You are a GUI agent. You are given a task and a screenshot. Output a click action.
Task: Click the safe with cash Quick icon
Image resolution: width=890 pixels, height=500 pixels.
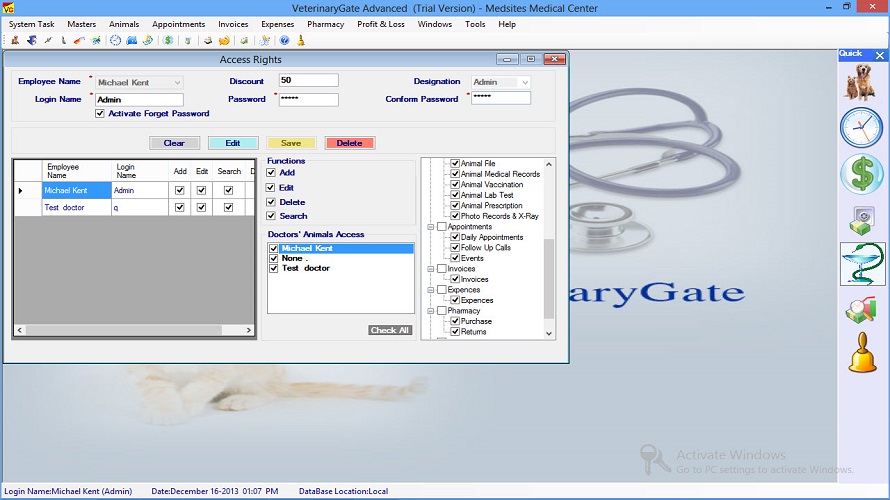point(861,220)
